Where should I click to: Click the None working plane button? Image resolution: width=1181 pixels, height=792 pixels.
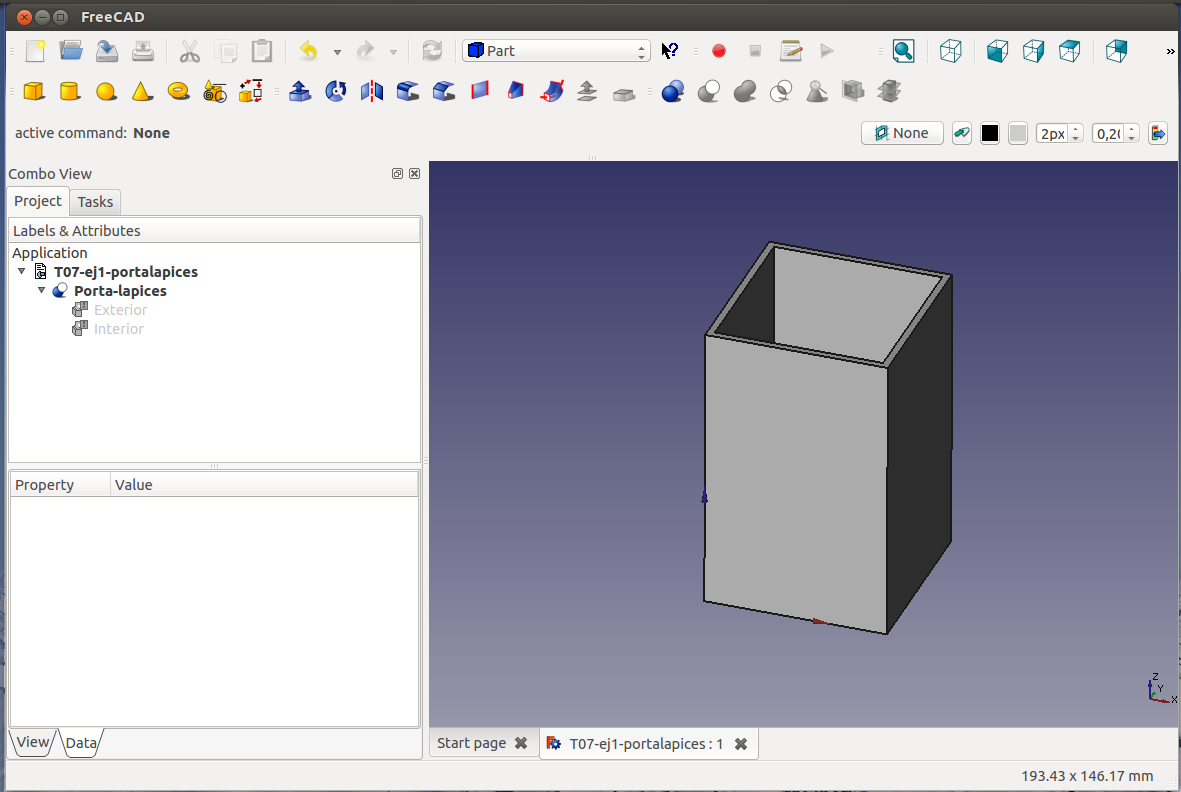tap(901, 133)
